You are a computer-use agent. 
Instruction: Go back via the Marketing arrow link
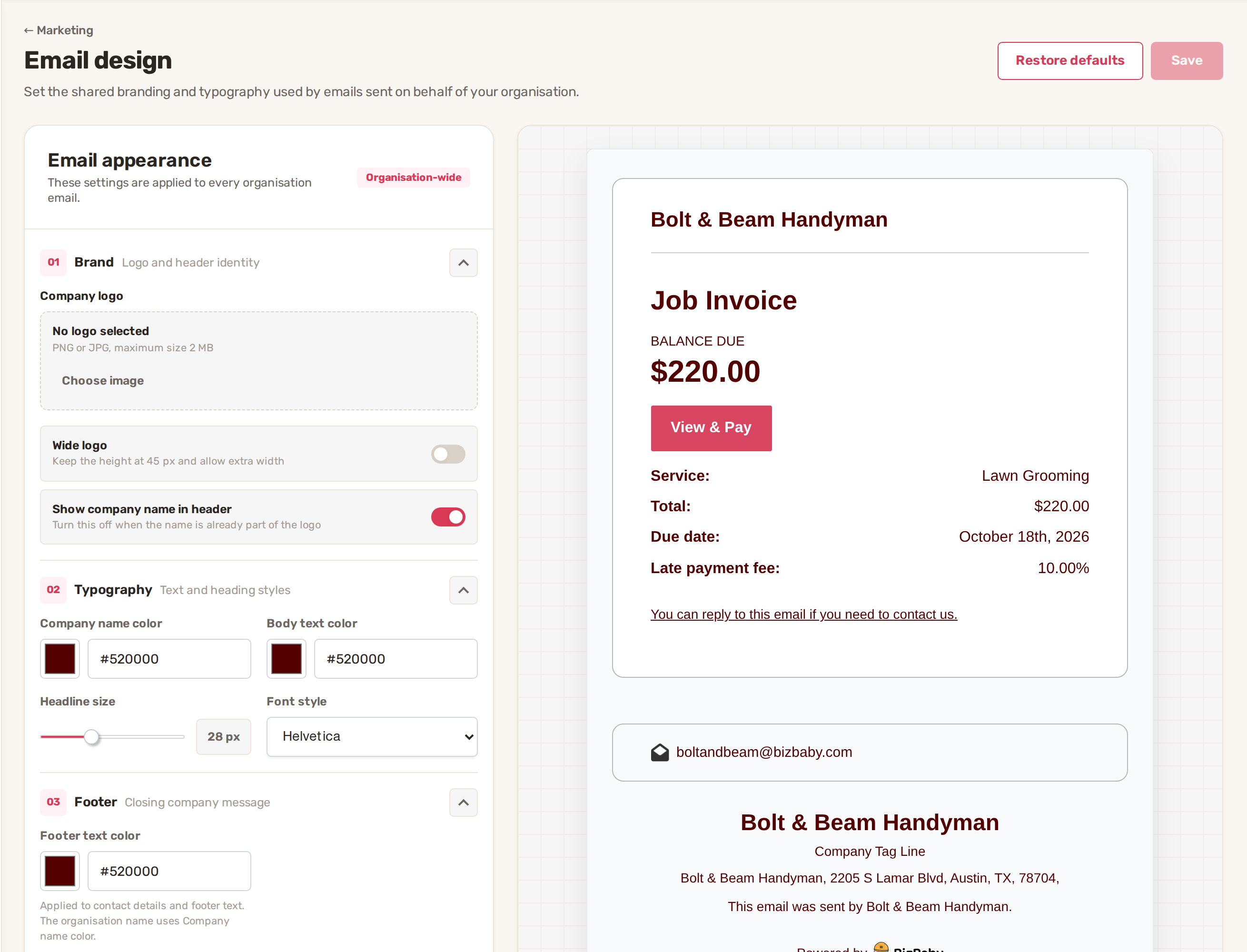pos(59,30)
